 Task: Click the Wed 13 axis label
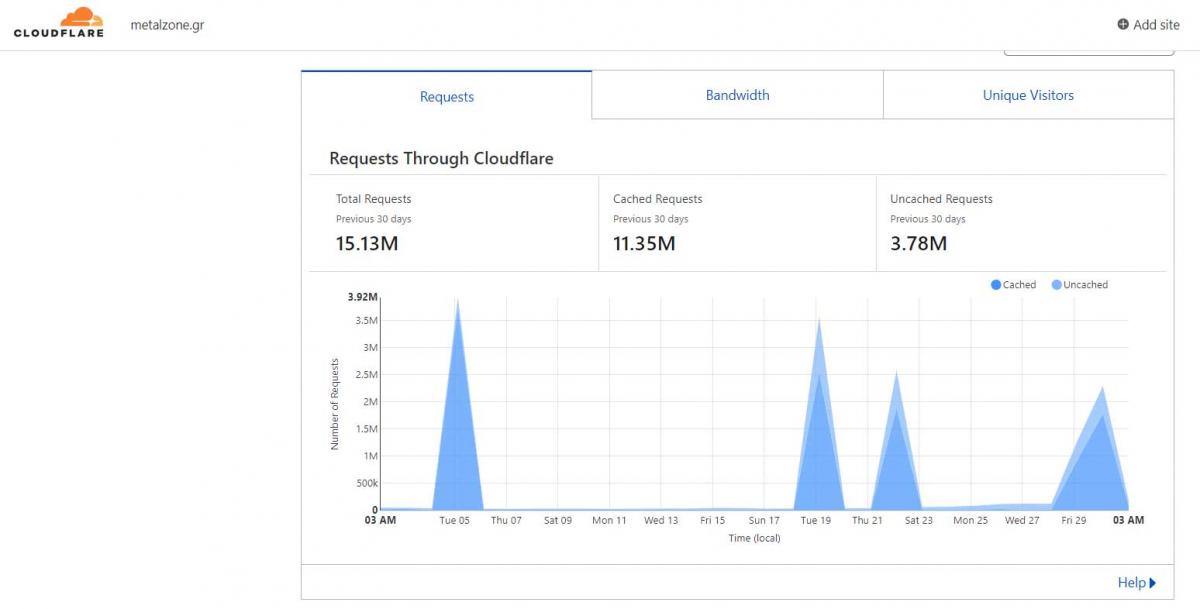(x=661, y=520)
